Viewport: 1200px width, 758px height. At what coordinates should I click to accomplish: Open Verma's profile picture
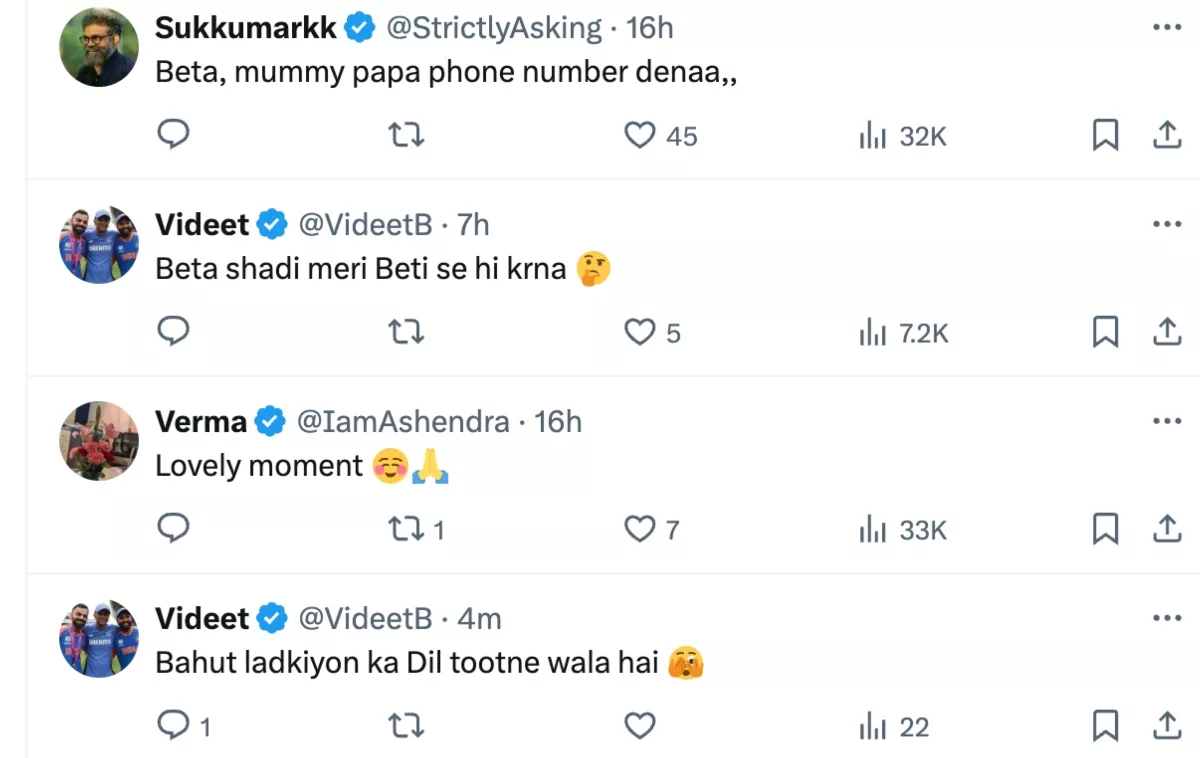pos(98,440)
